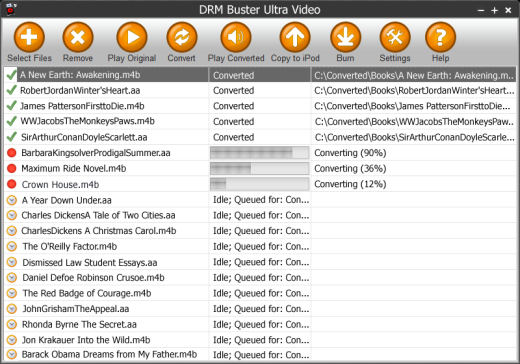Open the Burn tool icon
520x364 pixels.
345,37
